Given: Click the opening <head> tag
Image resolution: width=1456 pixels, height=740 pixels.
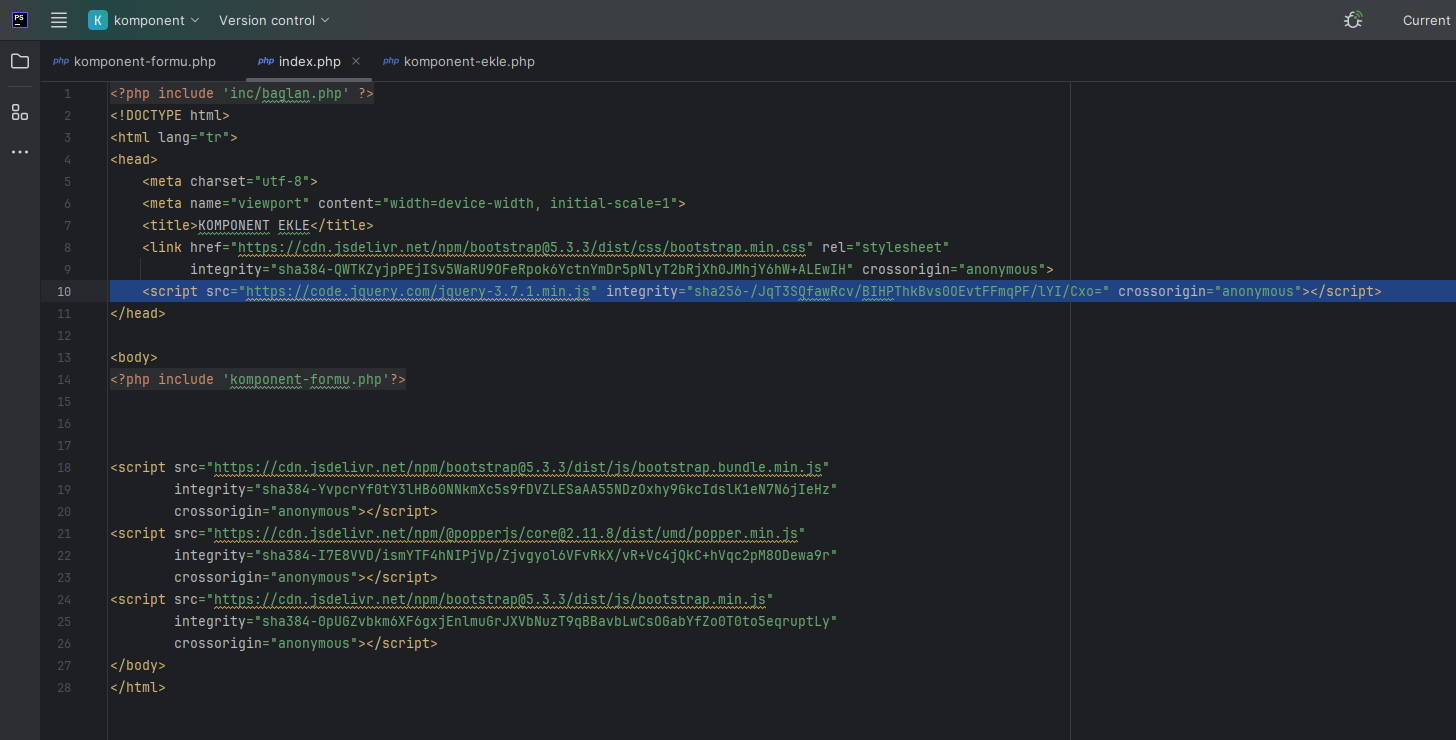Looking at the screenshot, I should [x=134, y=159].
